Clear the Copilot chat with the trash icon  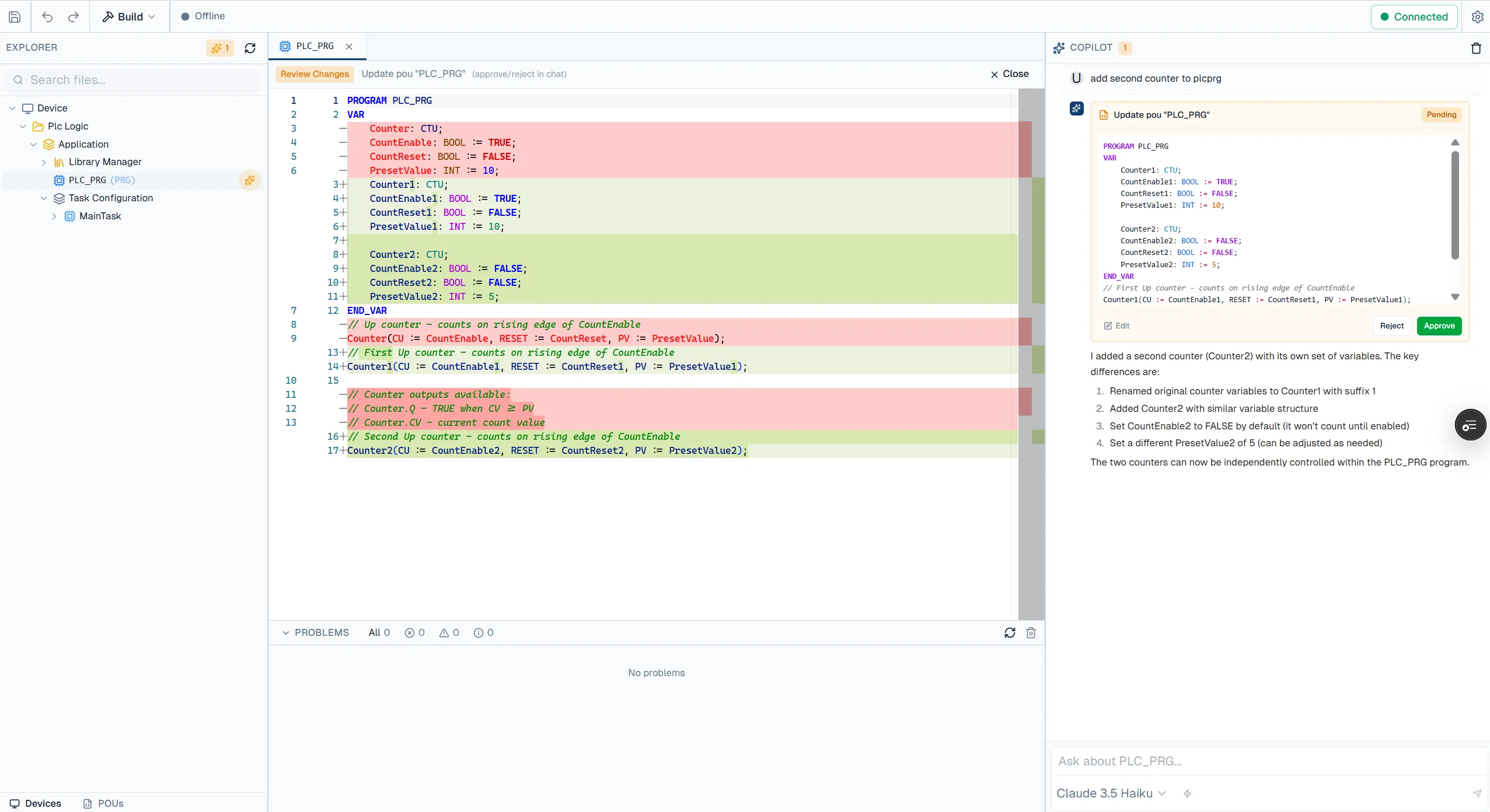click(x=1475, y=48)
